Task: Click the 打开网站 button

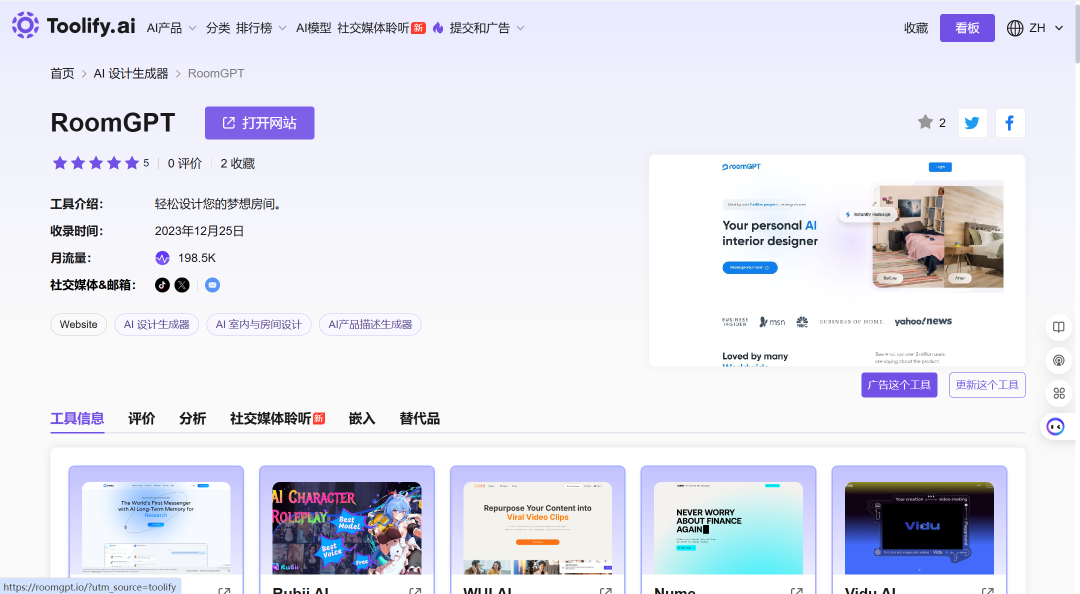Action: tap(260, 123)
